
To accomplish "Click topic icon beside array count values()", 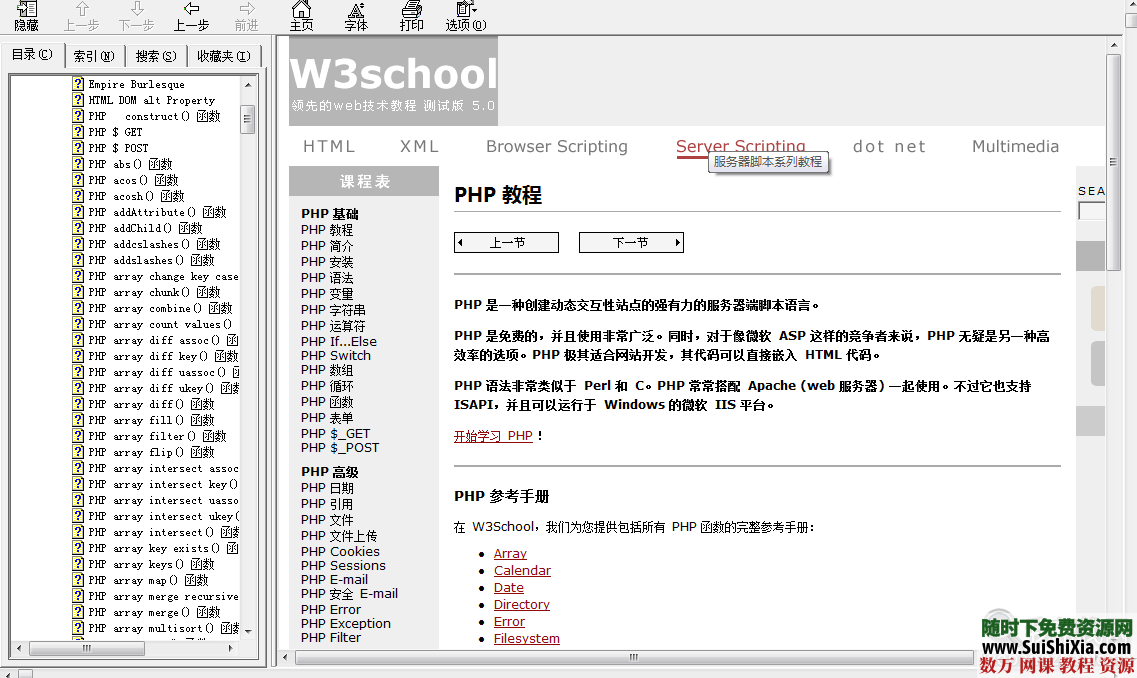I will (x=78, y=324).
